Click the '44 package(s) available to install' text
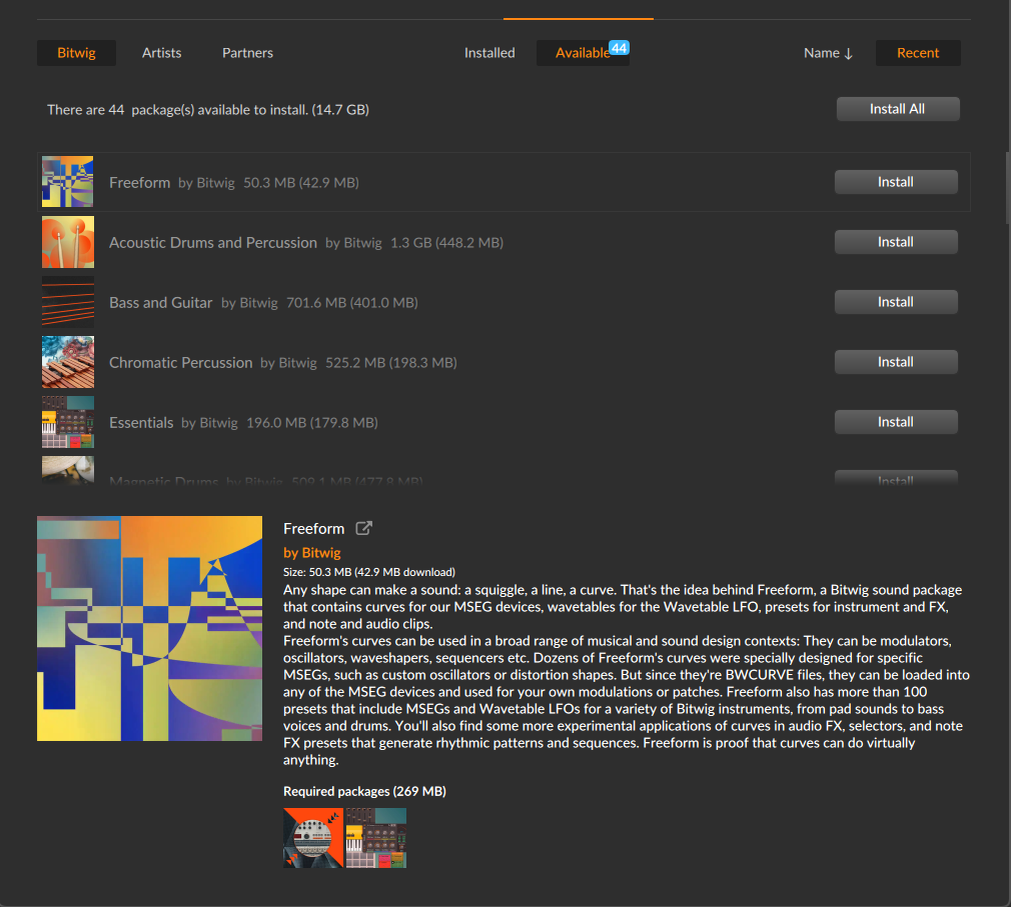Screen dimensions: 1011x907 208,110
